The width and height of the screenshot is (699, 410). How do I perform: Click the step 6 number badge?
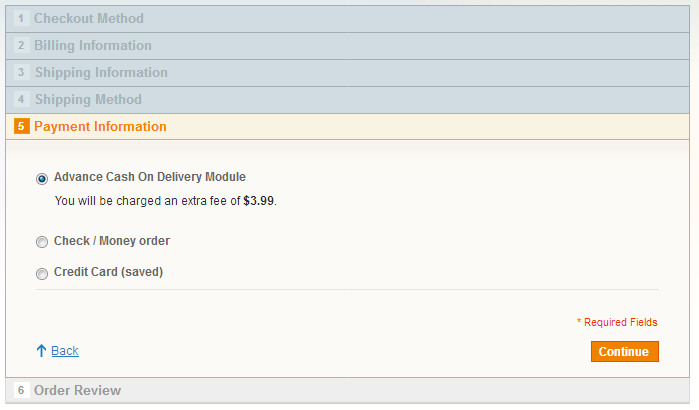click(21, 390)
